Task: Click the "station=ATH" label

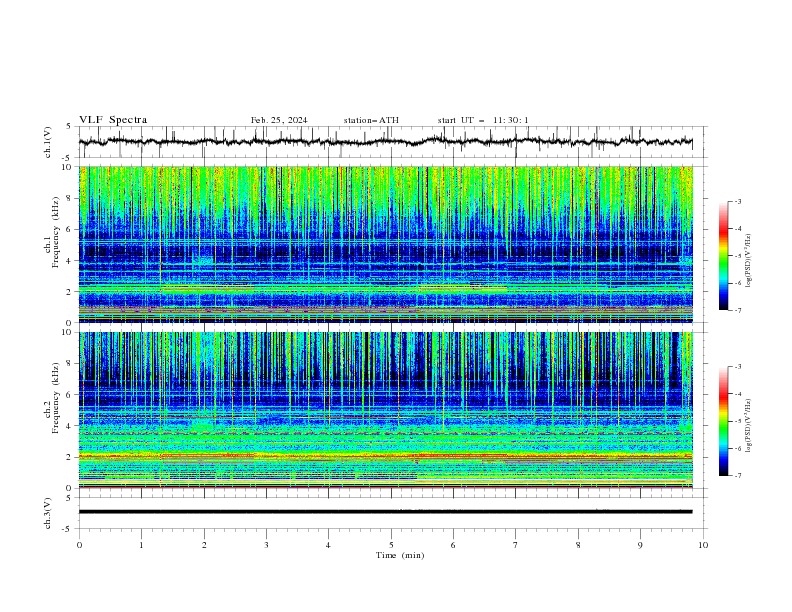Action: coord(371,120)
